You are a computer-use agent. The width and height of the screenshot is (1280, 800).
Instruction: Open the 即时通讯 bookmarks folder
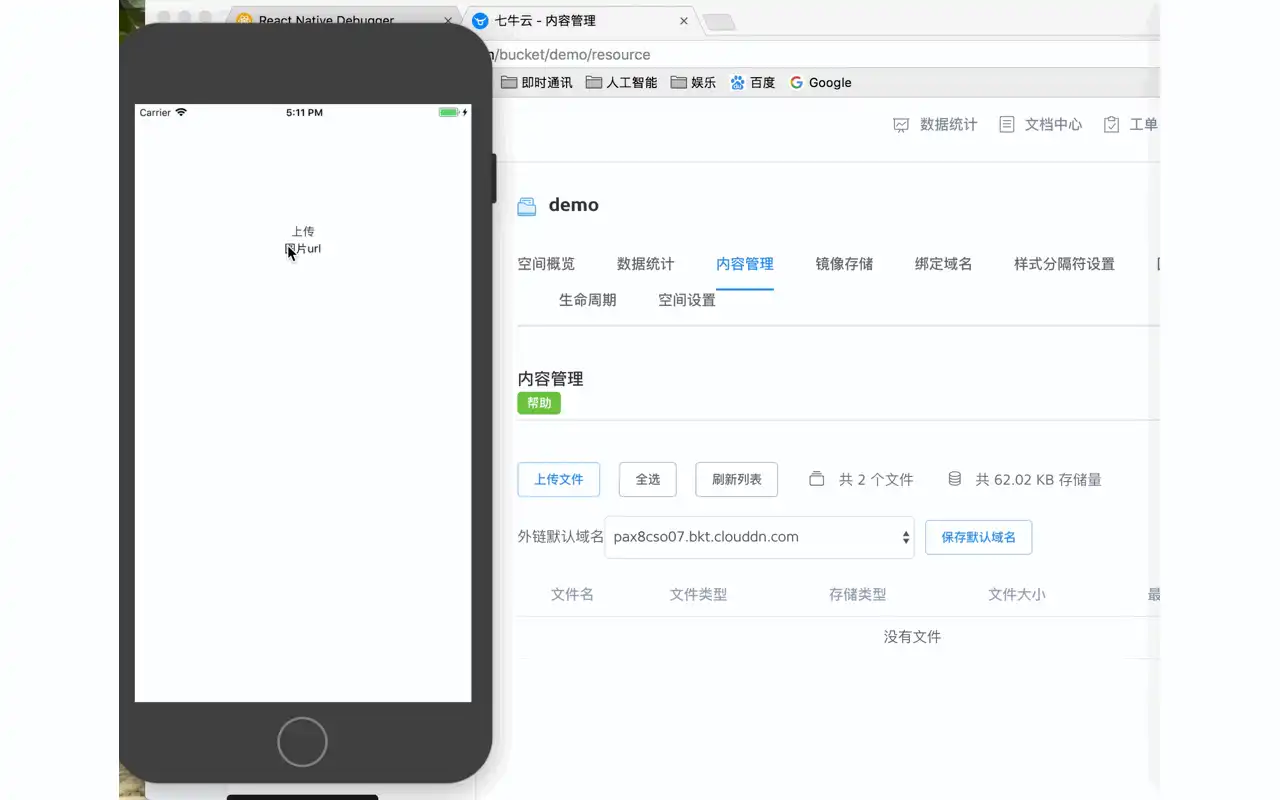click(537, 83)
